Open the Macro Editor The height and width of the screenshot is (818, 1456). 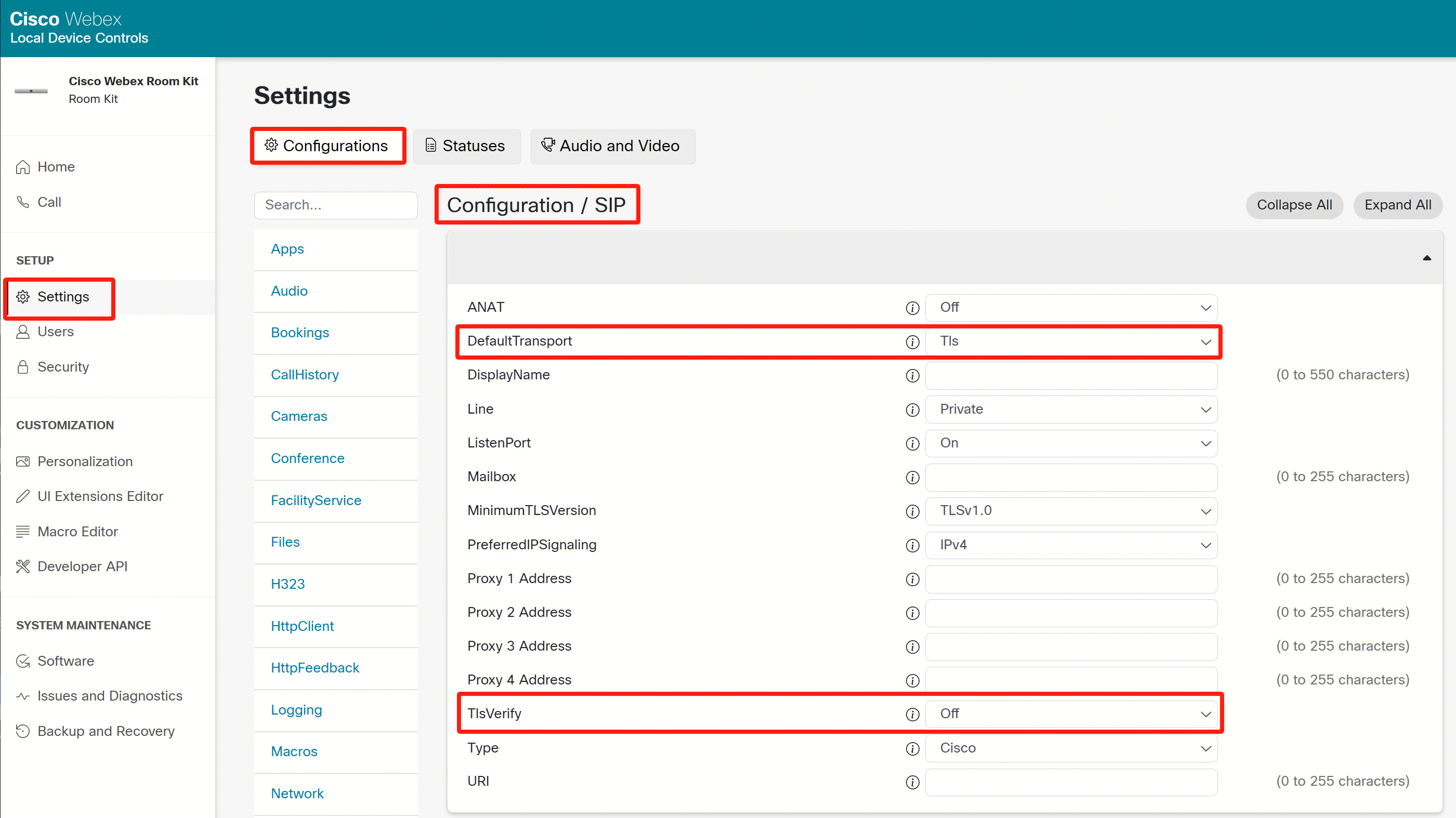point(67,532)
